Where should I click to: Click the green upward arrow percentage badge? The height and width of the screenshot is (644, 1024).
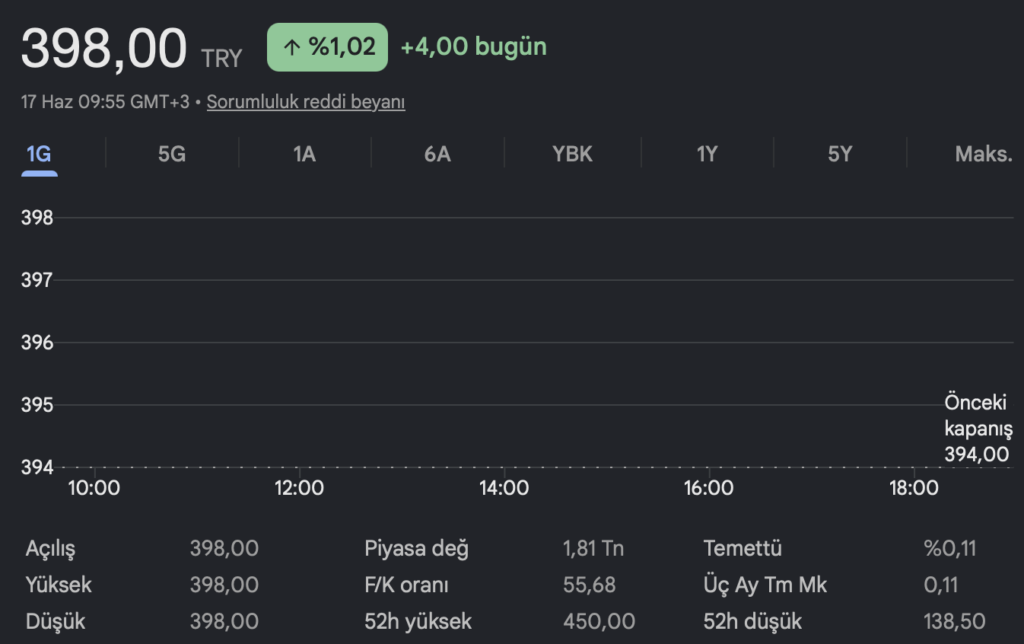pyautogui.click(x=327, y=47)
